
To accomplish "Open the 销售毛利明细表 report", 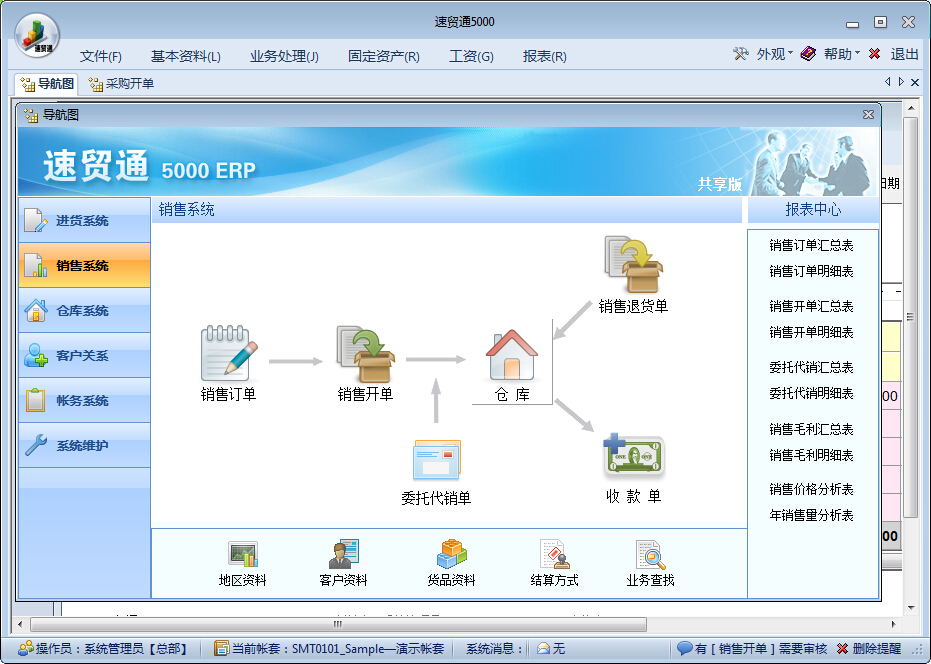I will click(x=811, y=456).
